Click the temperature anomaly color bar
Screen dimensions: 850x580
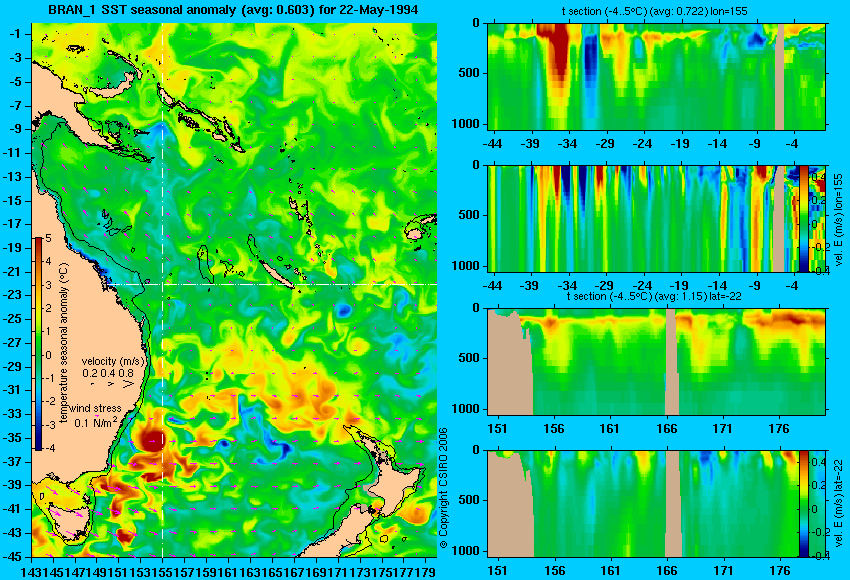coord(39,344)
